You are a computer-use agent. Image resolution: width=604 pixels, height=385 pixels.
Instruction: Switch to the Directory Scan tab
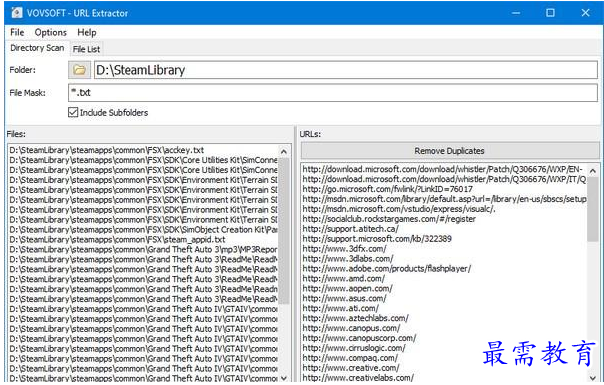37,48
